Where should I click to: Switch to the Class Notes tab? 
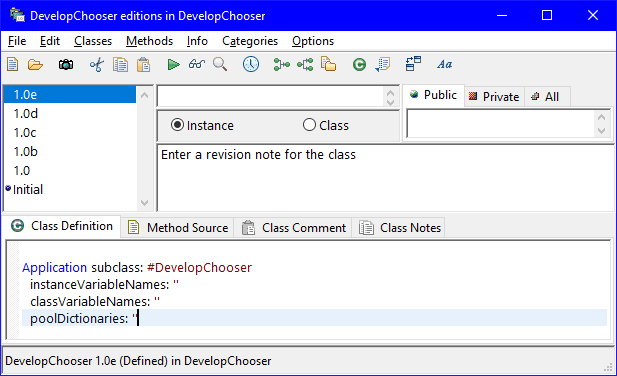(x=399, y=228)
